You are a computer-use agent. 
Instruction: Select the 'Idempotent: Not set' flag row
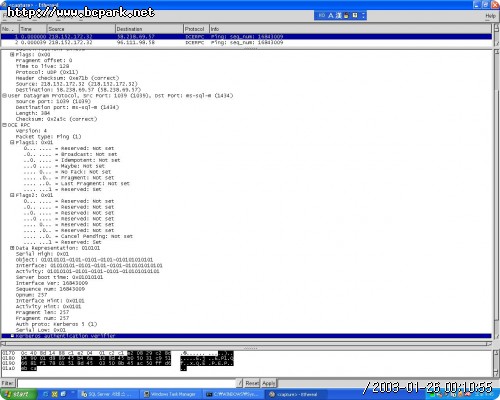tap(72, 160)
